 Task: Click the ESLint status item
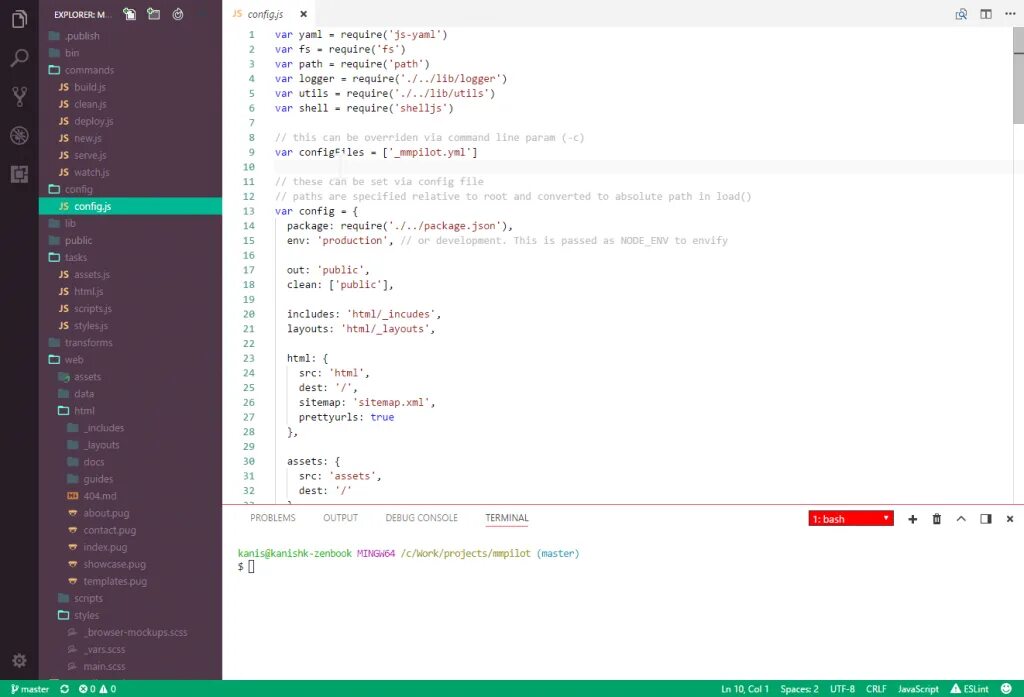970,689
